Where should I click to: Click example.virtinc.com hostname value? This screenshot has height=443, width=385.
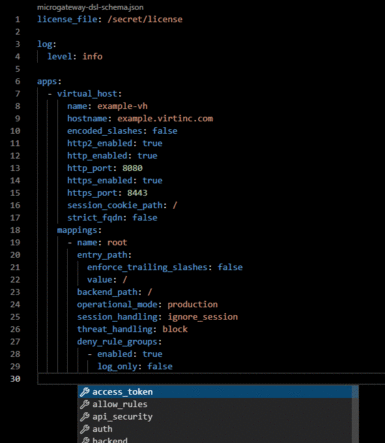(165, 119)
